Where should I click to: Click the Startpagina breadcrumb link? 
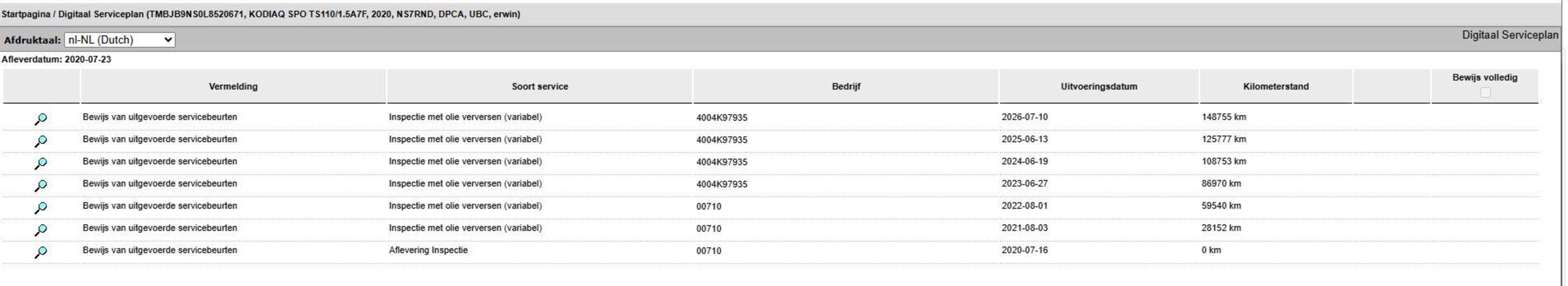(26, 14)
